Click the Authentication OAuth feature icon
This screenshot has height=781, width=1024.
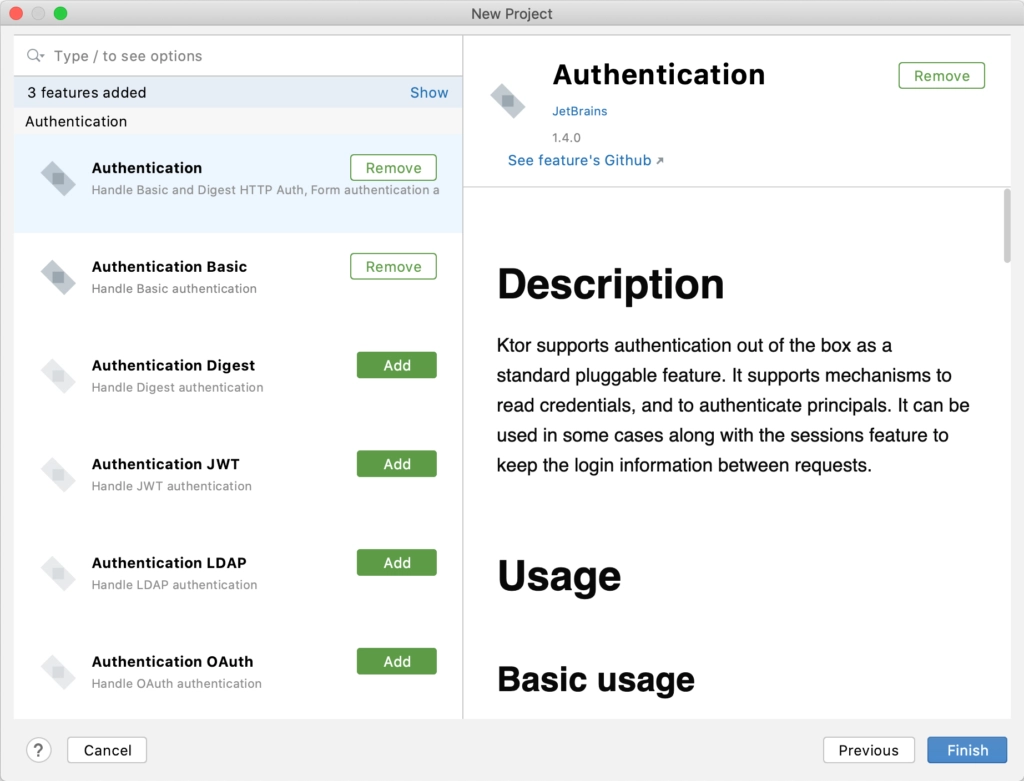coord(58,672)
